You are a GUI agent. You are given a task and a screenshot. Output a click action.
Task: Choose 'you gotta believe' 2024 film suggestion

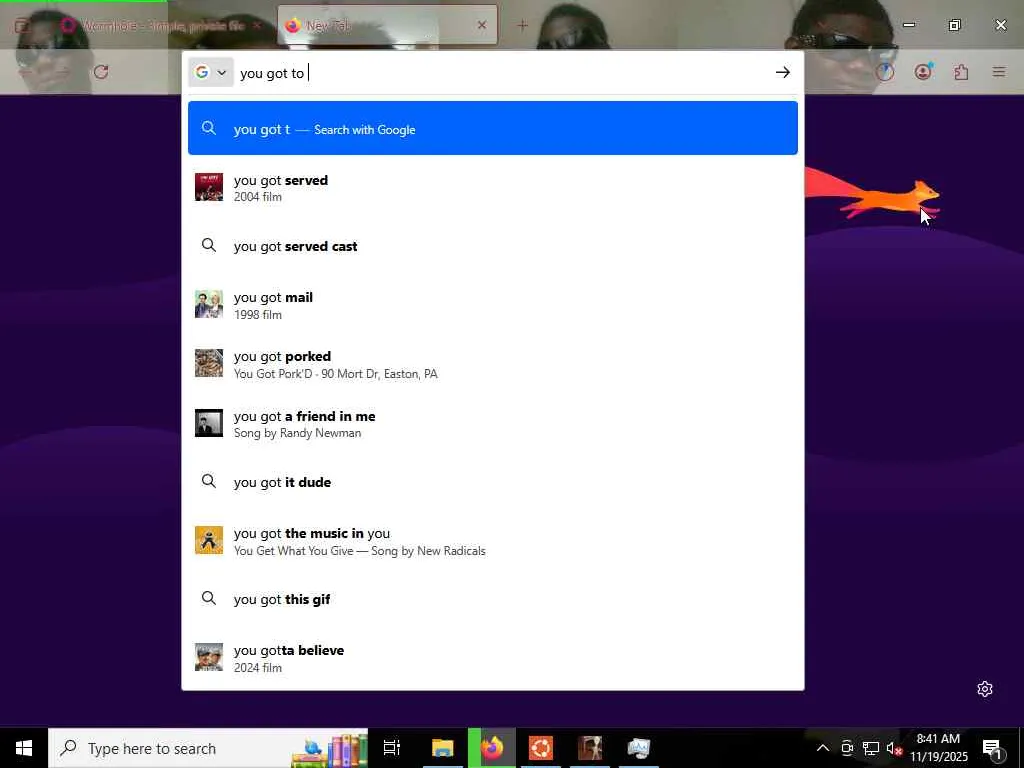tap(492, 658)
